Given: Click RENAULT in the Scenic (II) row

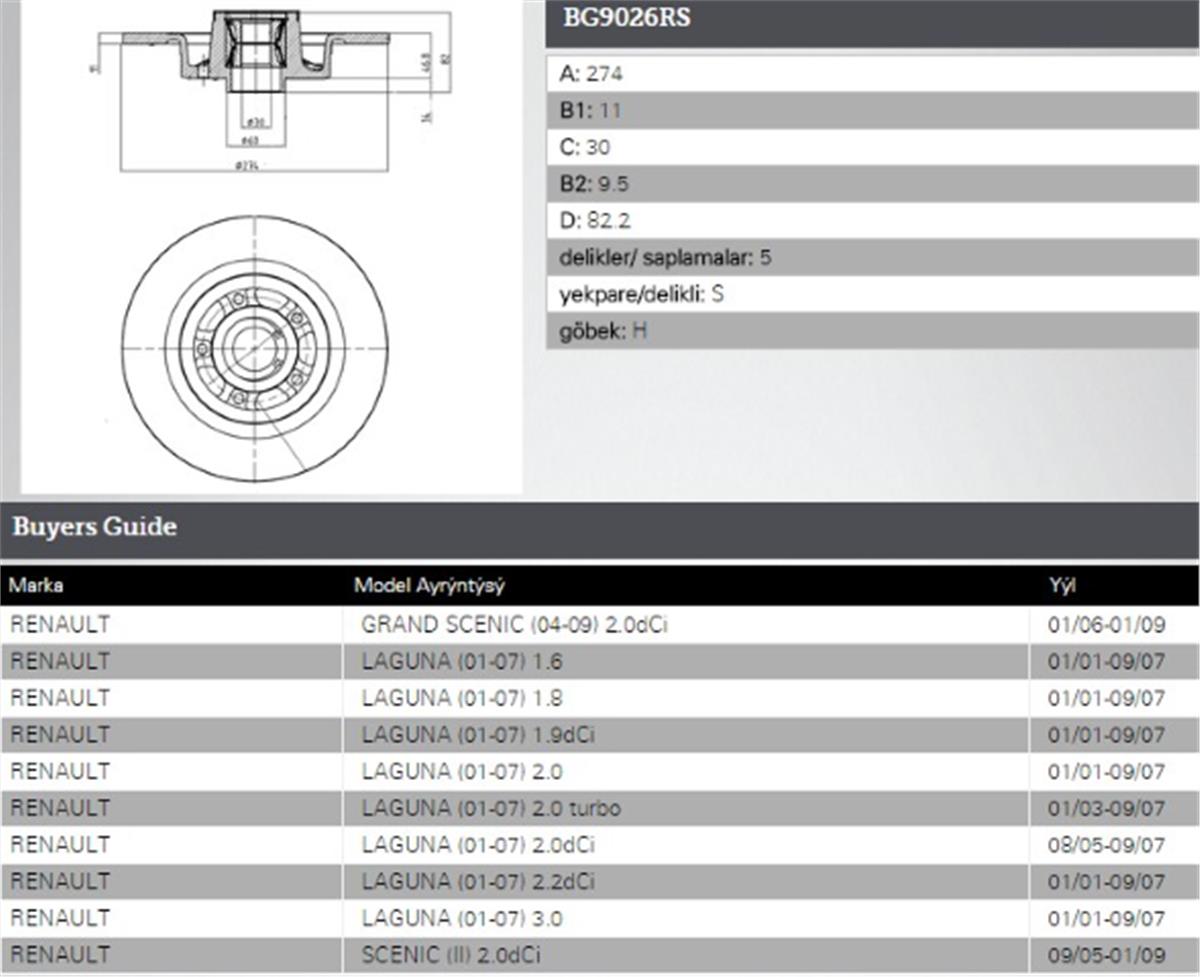Looking at the screenshot, I should 60,955.
